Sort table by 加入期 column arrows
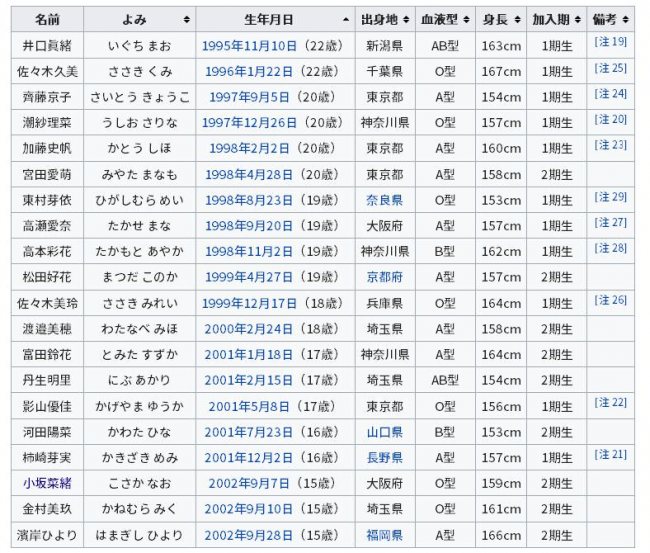Screen dimensions: 650x553 click(578, 19)
